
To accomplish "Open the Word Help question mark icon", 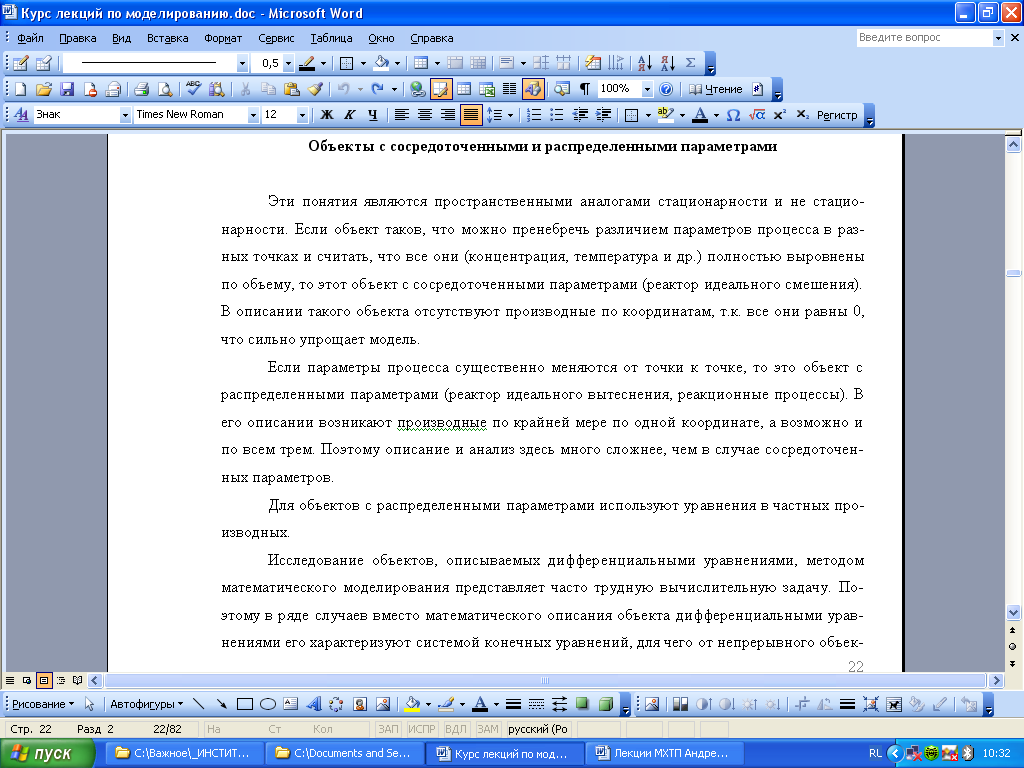I will click(x=665, y=89).
